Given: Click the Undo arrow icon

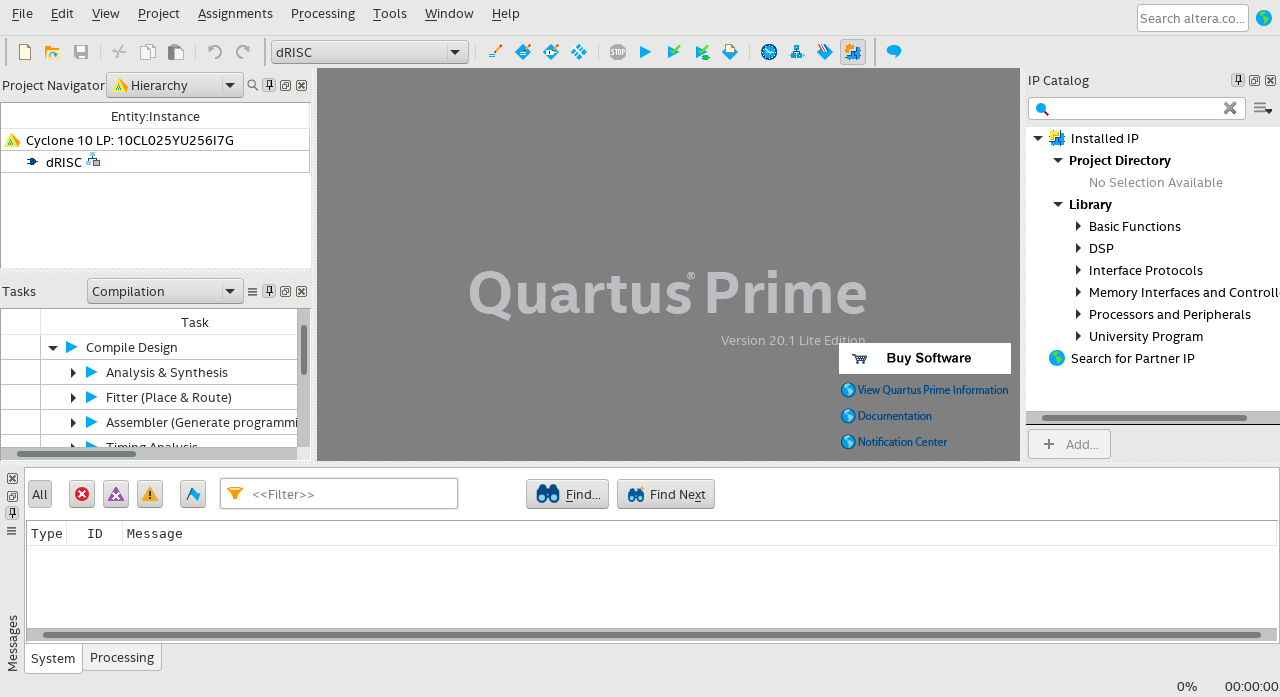Looking at the screenshot, I should click(x=214, y=52).
